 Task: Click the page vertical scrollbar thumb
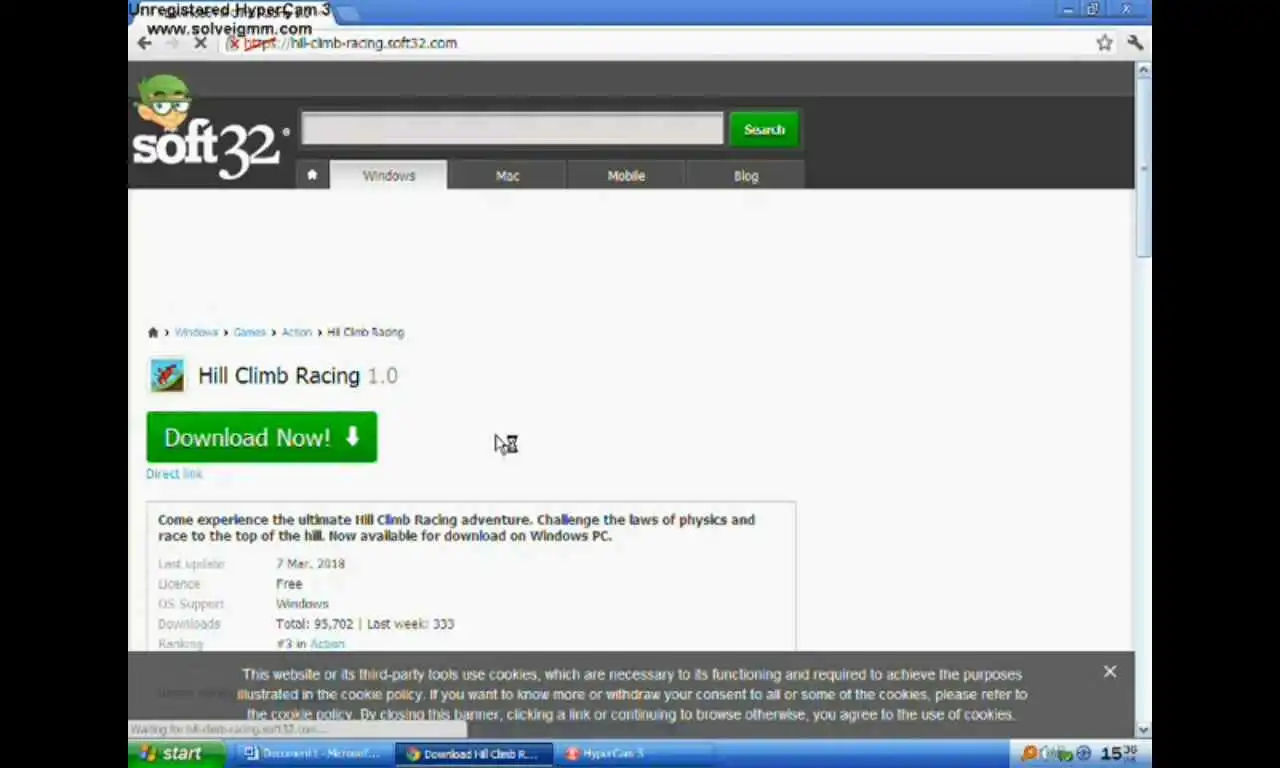(x=1144, y=170)
